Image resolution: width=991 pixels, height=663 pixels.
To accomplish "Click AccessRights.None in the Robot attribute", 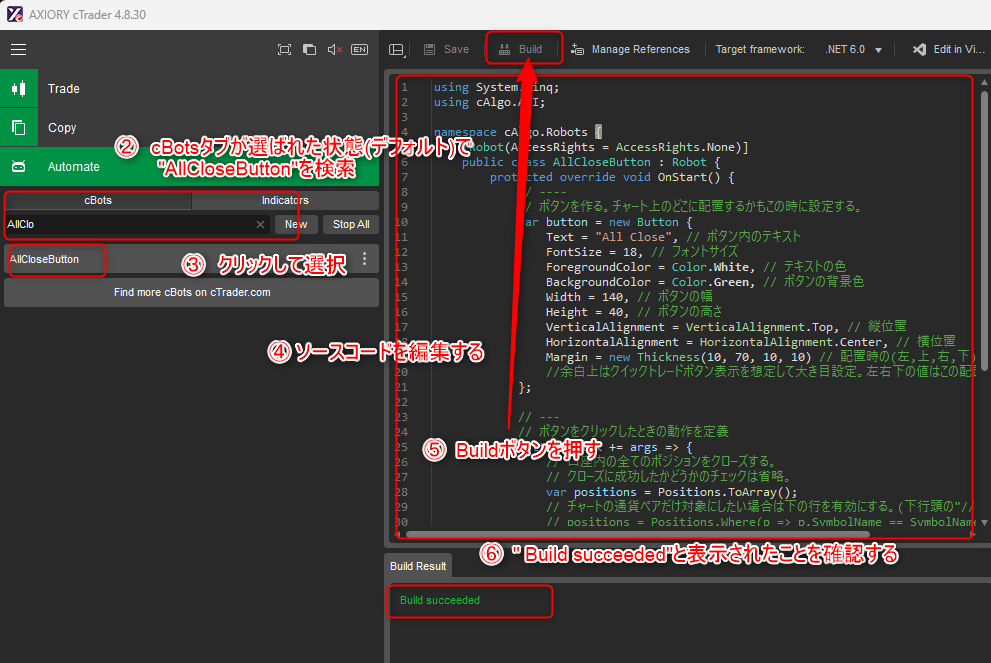I will 675,147.
